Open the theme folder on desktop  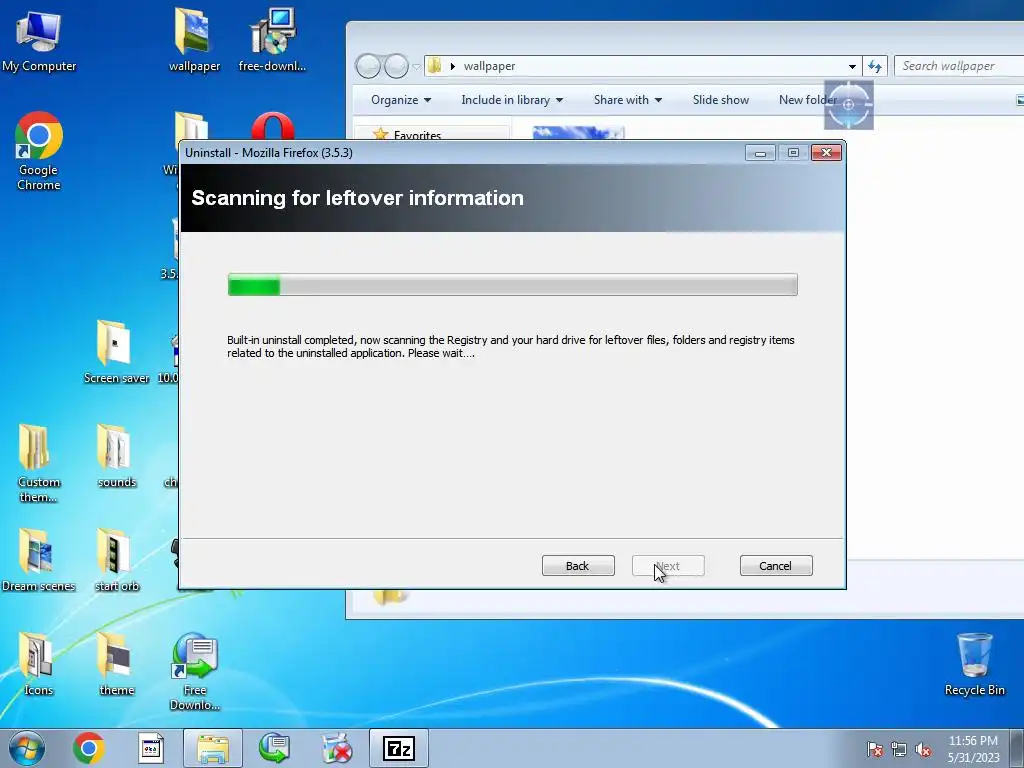click(x=116, y=664)
